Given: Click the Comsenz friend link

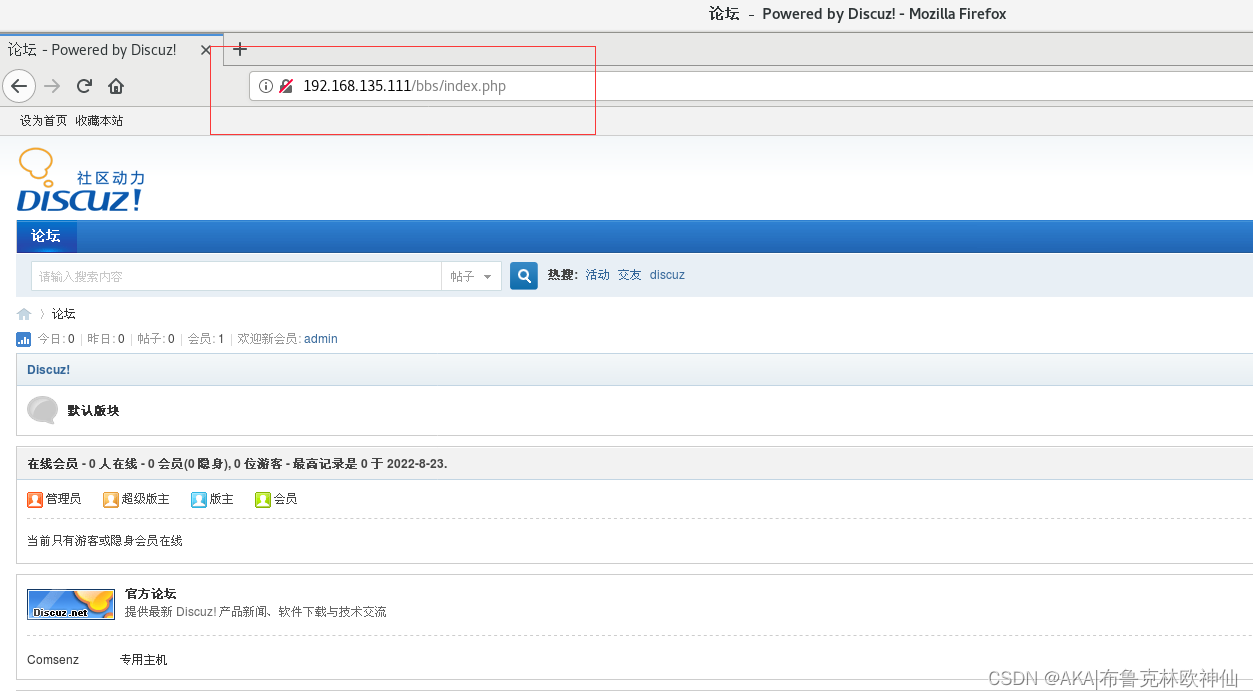Looking at the screenshot, I should tap(52, 660).
